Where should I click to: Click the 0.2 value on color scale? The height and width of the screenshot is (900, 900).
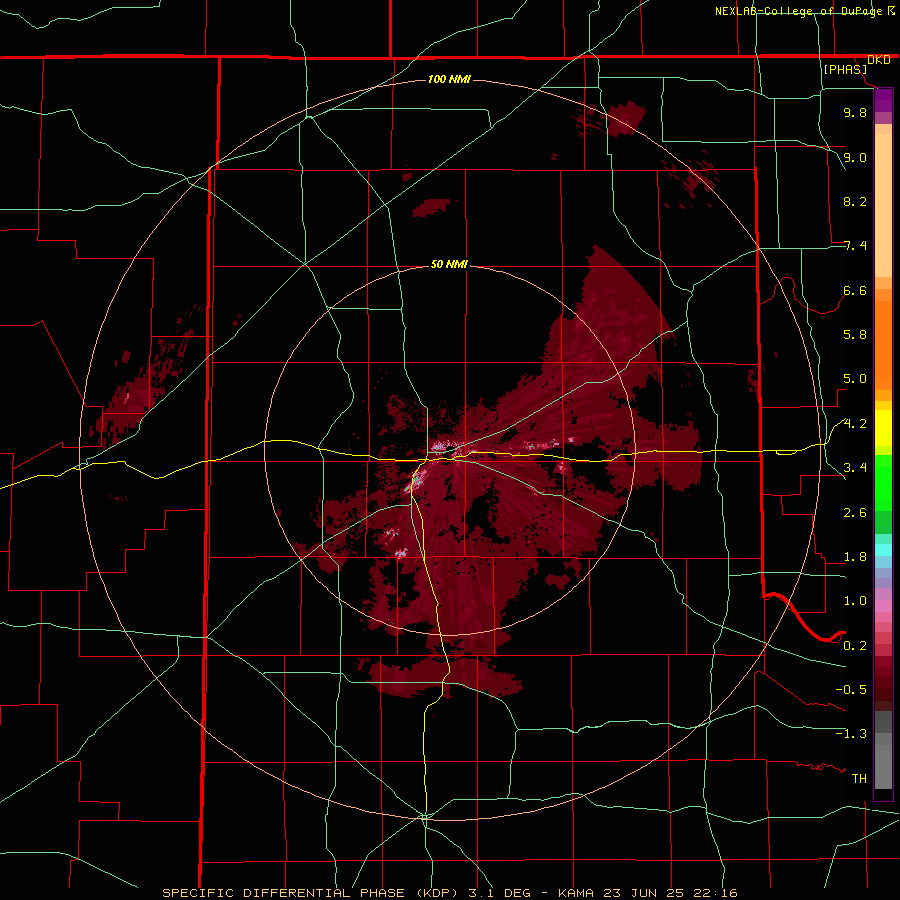point(855,646)
